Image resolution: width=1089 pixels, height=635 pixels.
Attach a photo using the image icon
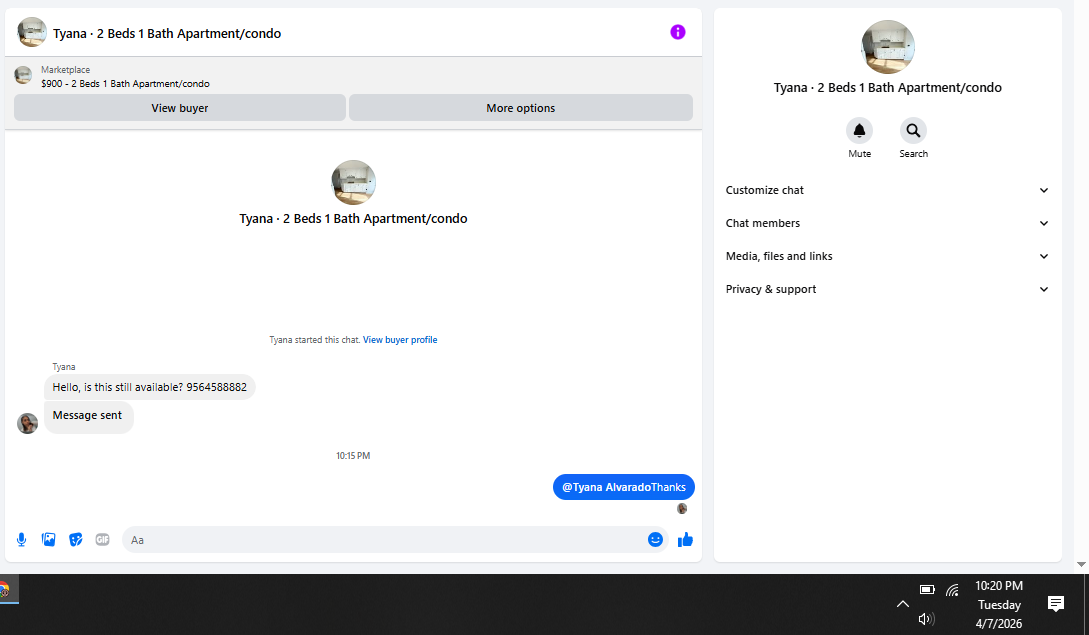point(49,540)
